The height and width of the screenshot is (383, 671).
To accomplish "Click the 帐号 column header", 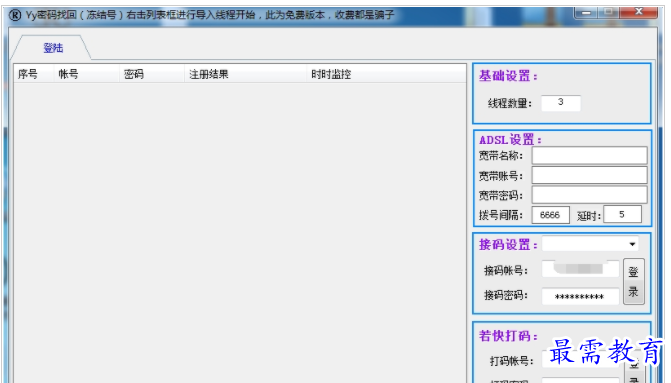I will click(x=86, y=74).
